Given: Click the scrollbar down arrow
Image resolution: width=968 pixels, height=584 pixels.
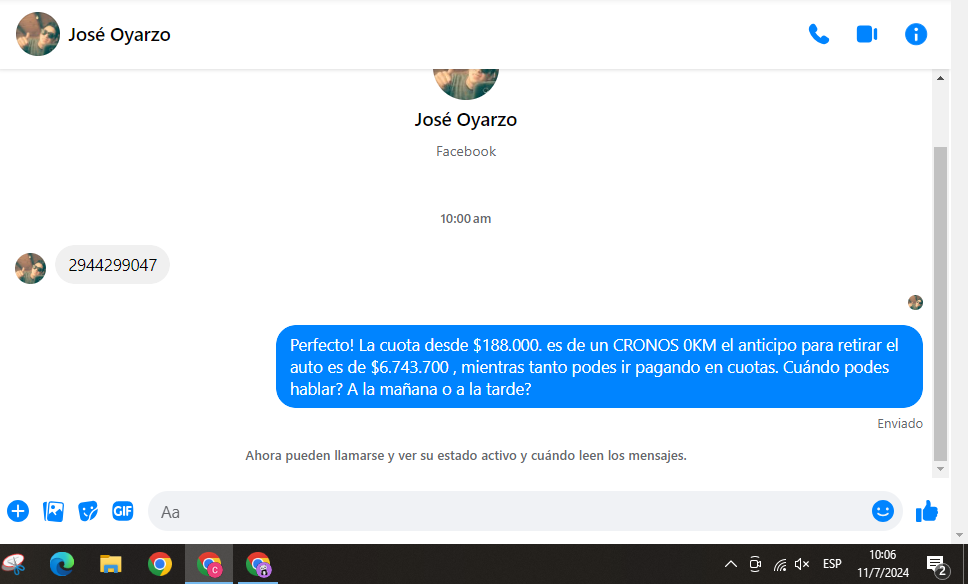Looking at the screenshot, I should (940, 469).
